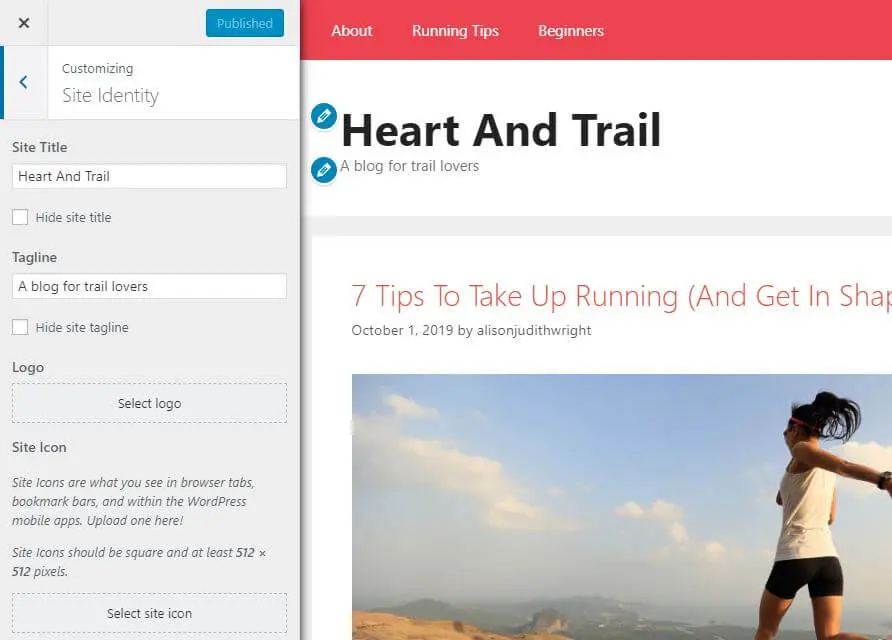Click the runner featured image
Screen dimensions: 892x640
point(622,507)
